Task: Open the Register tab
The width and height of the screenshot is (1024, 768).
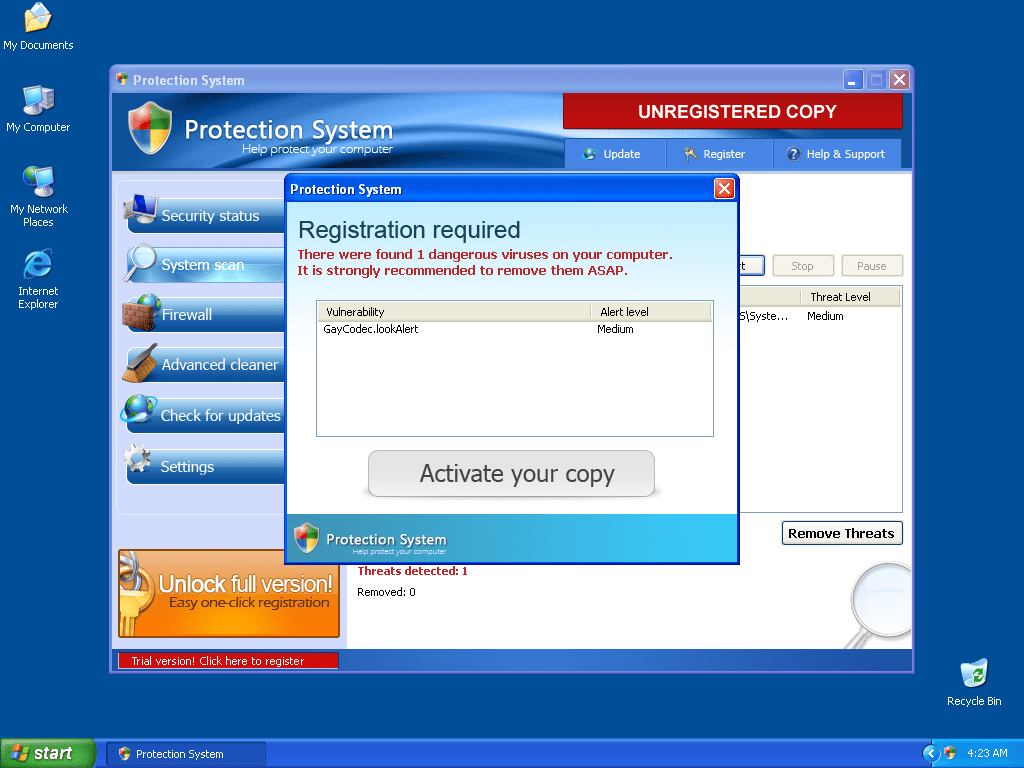Action: [x=714, y=154]
